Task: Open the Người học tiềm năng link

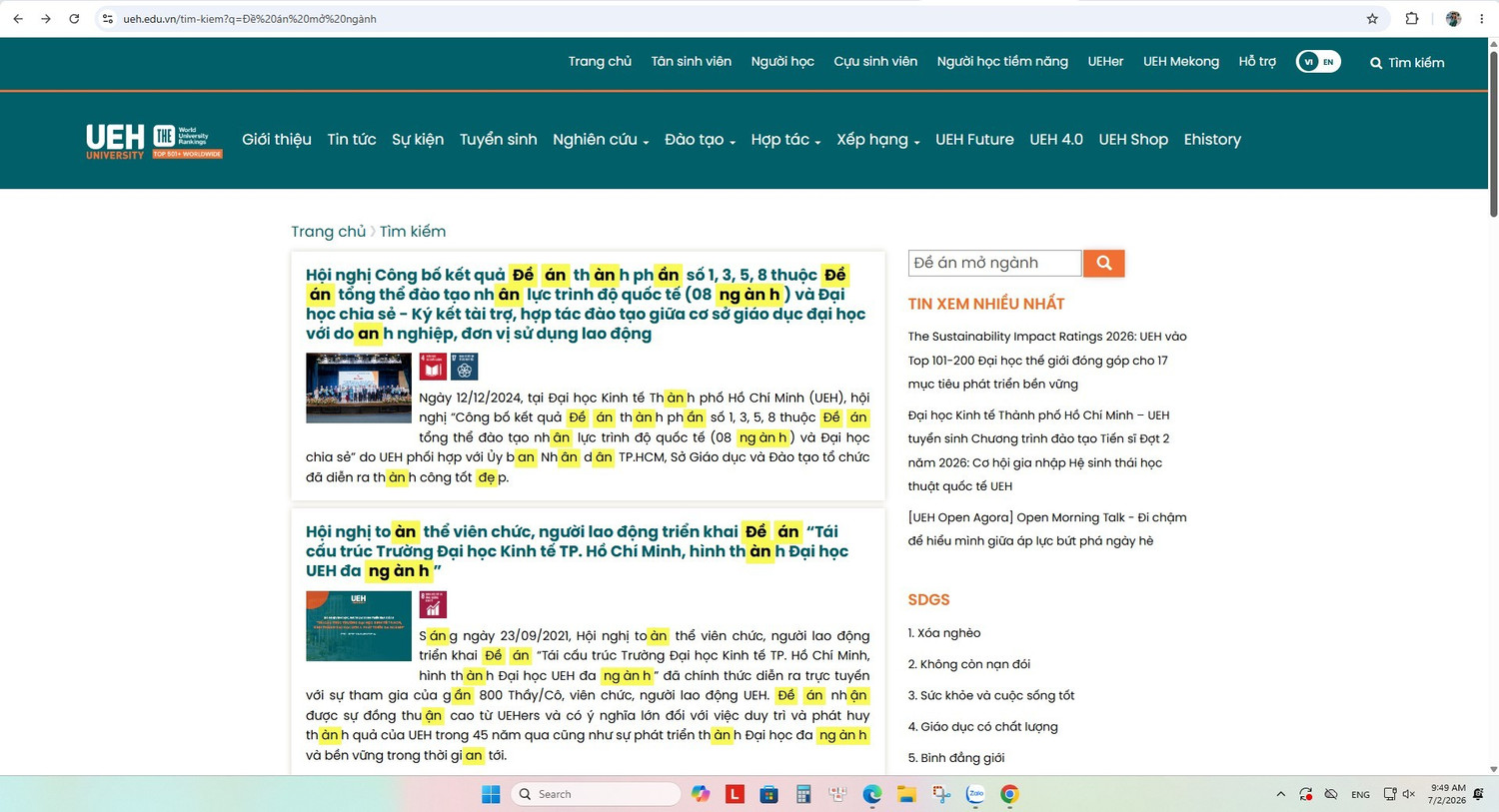Action: point(1002,62)
